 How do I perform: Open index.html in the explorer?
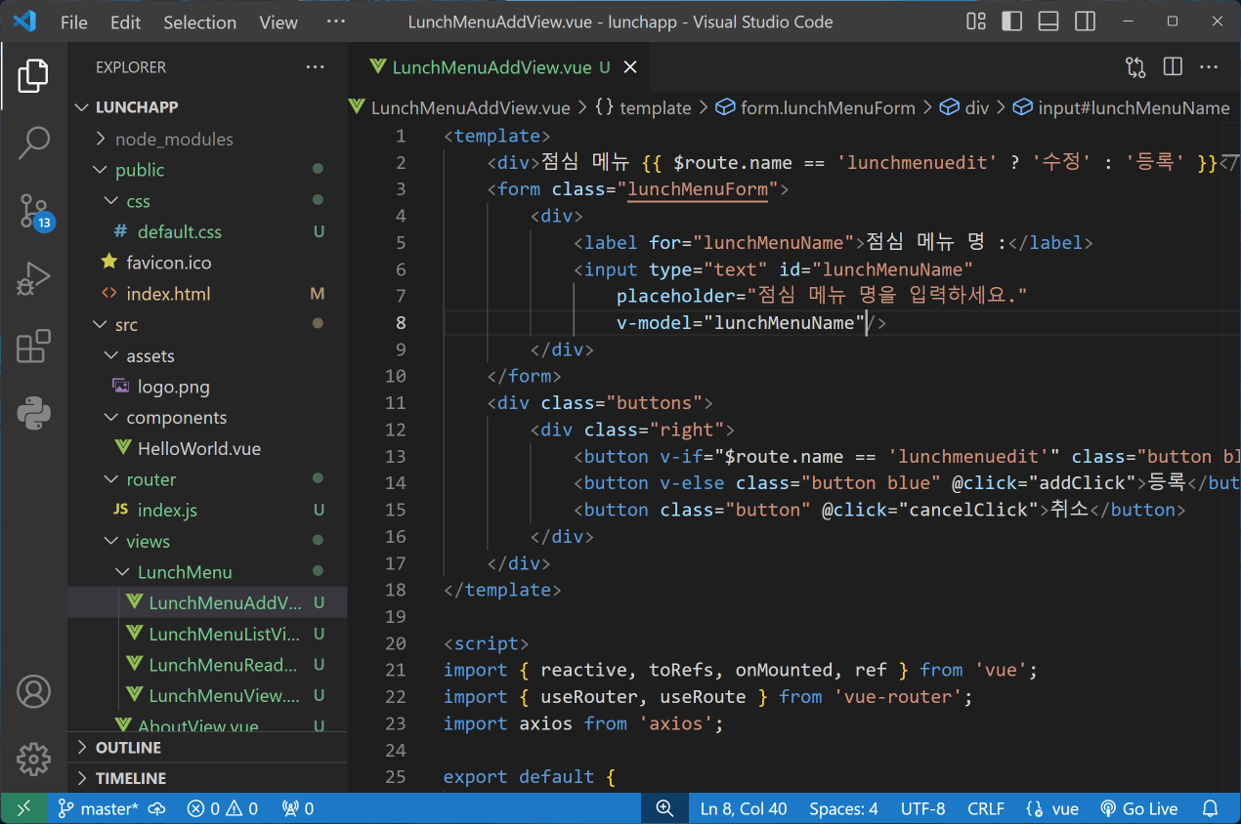pyautogui.click(x=208, y=294)
